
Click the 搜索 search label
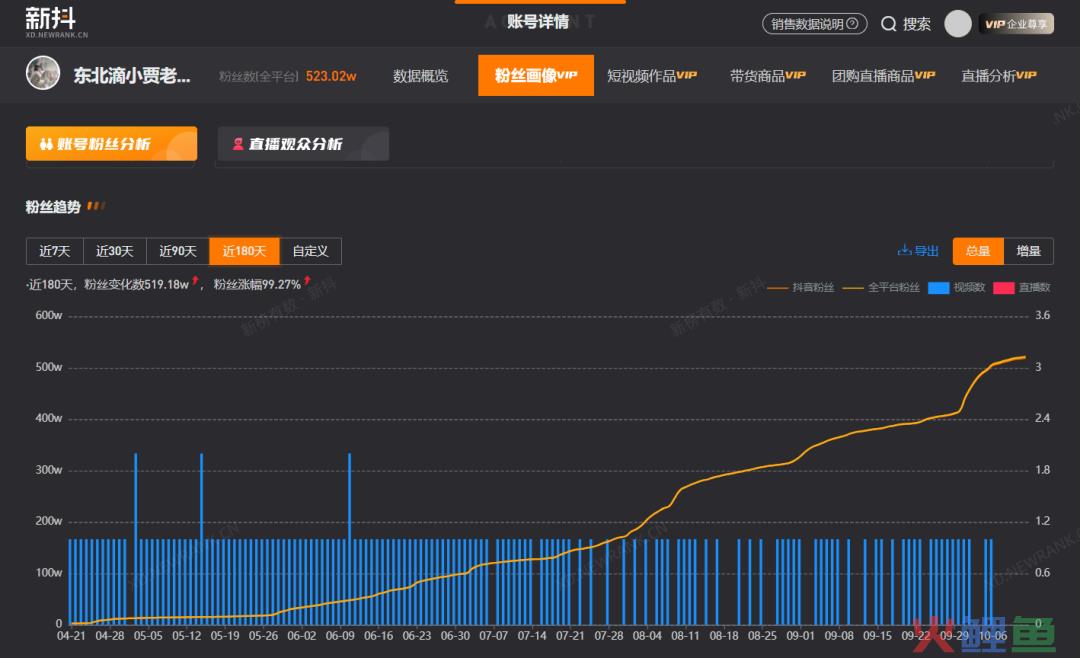pos(917,24)
